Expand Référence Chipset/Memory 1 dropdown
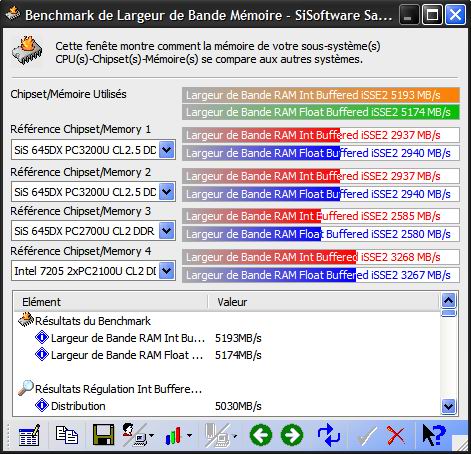 click(167, 150)
